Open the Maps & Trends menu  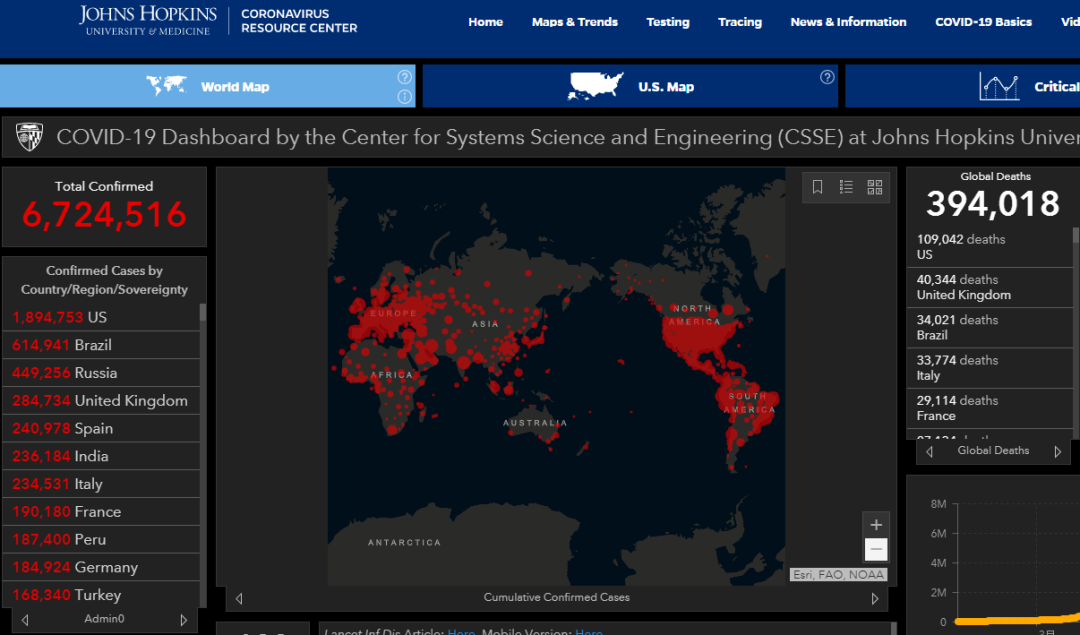click(575, 22)
